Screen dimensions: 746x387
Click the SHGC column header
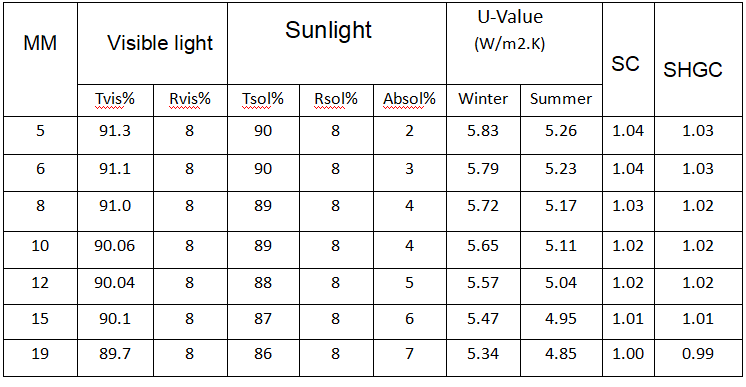(x=698, y=60)
